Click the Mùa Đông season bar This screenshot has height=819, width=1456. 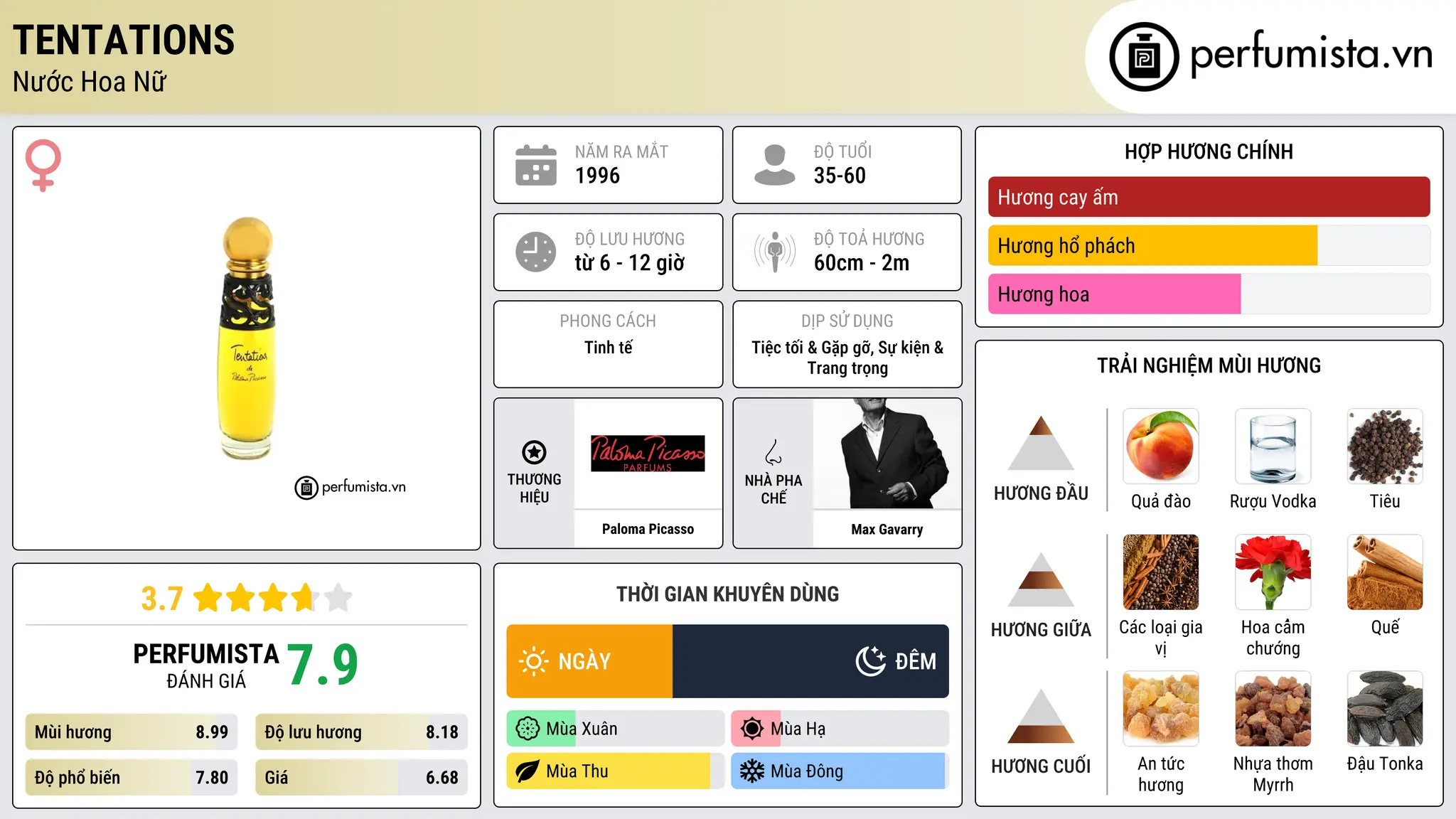click(840, 771)
